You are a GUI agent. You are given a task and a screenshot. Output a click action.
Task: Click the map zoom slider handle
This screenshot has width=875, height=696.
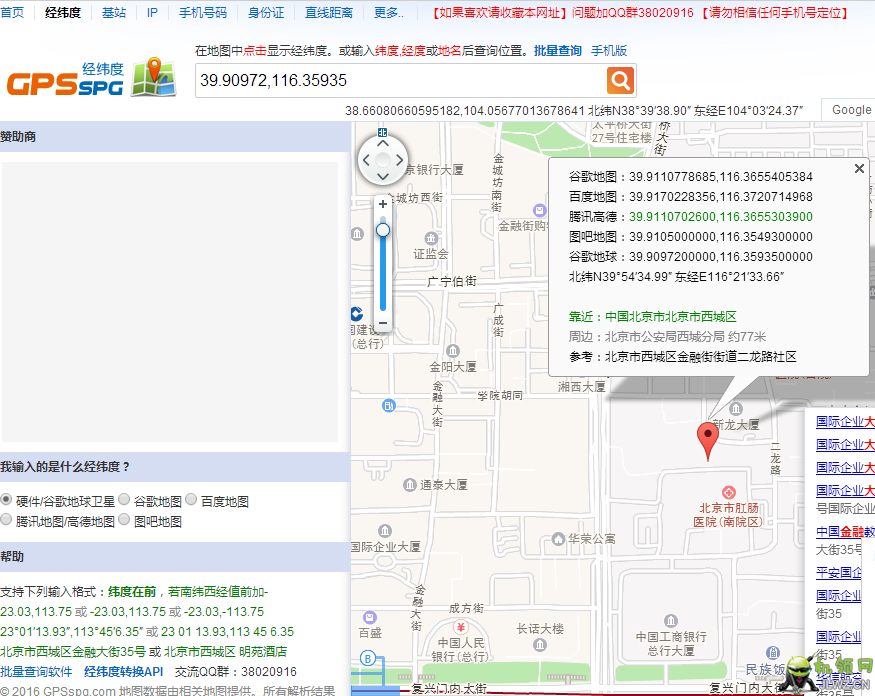(x=383, y=230)
